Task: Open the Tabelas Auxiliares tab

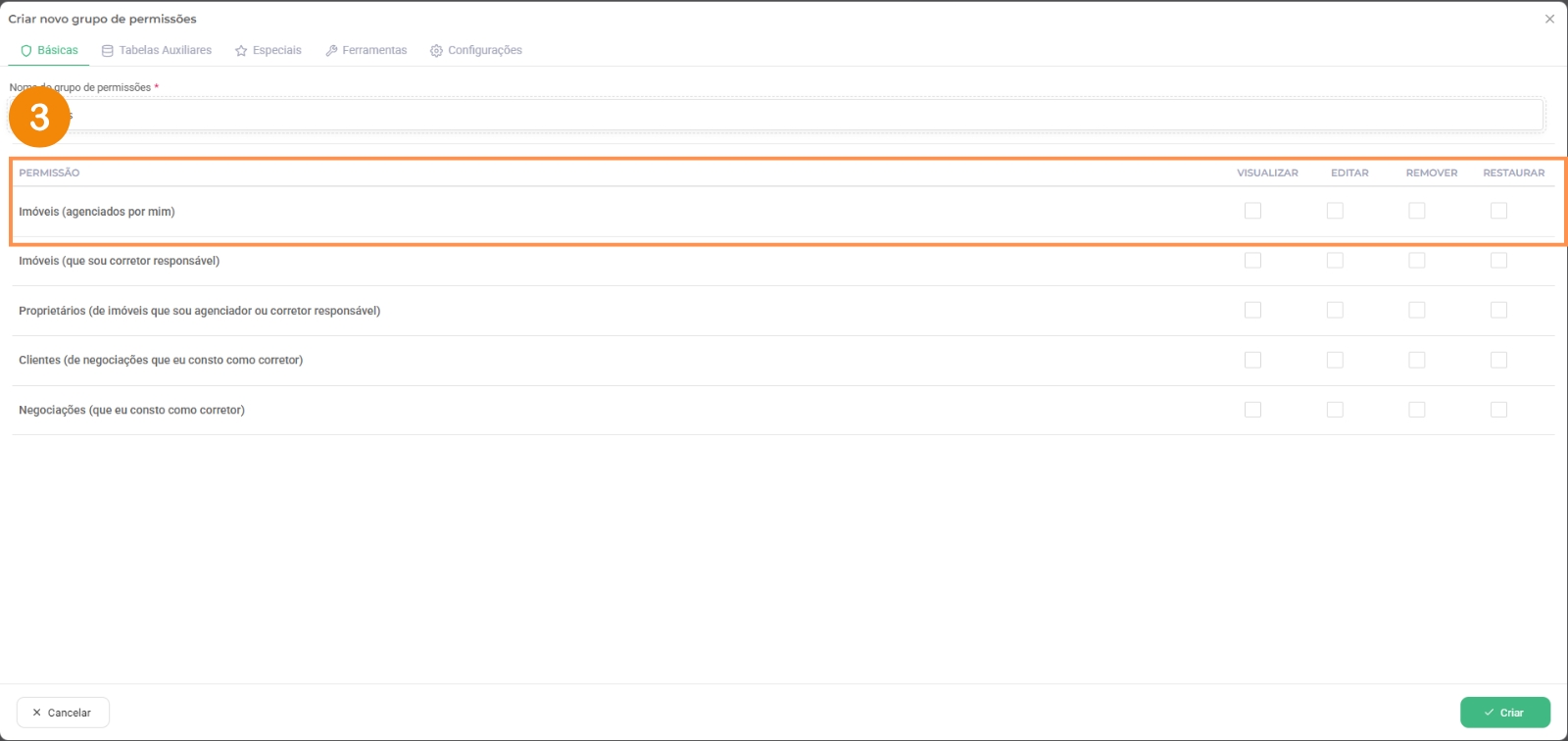Action: click(x=165, y=50)
